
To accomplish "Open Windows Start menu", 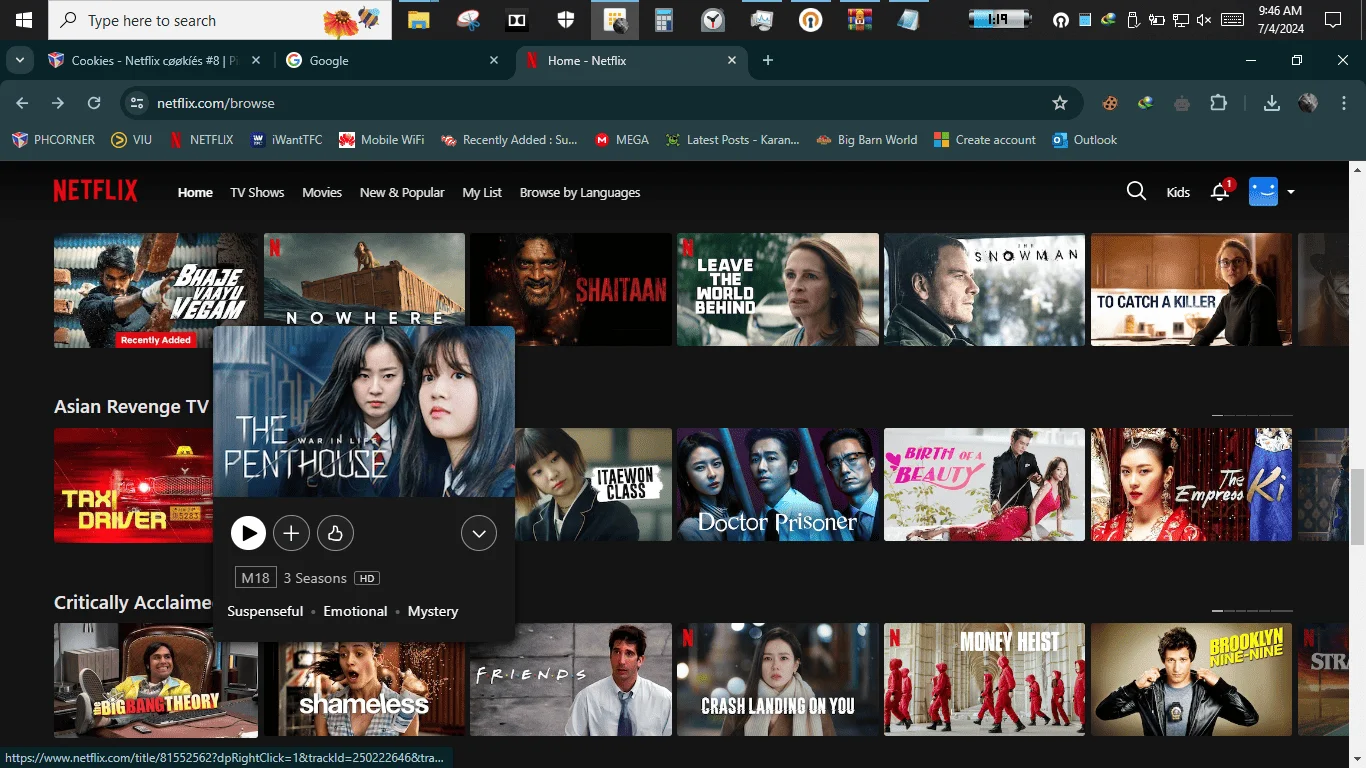I will pyautogui.click(x=22, y=20).
